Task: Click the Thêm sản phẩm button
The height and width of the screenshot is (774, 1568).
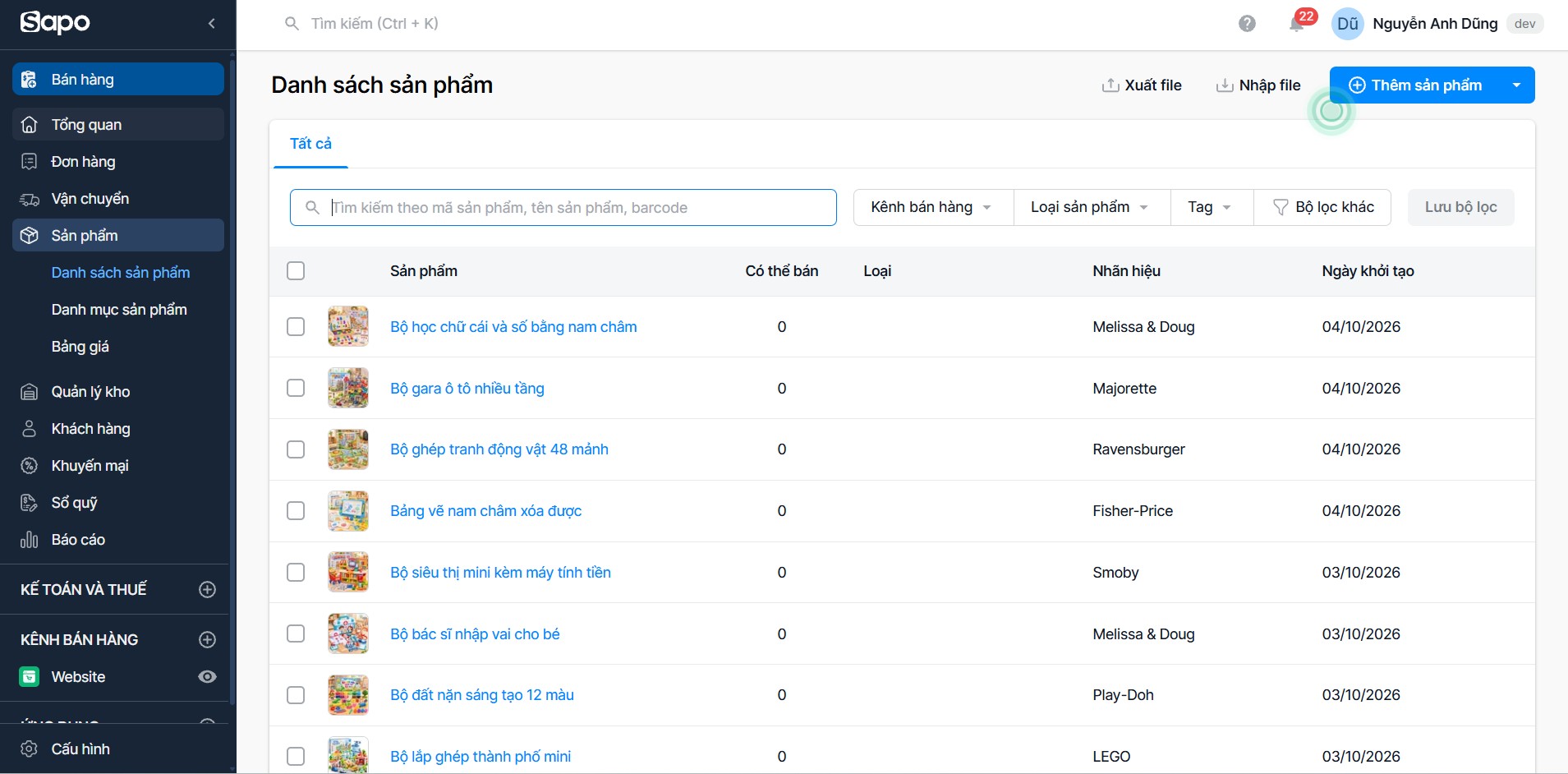Action: tap(1416, 85)
